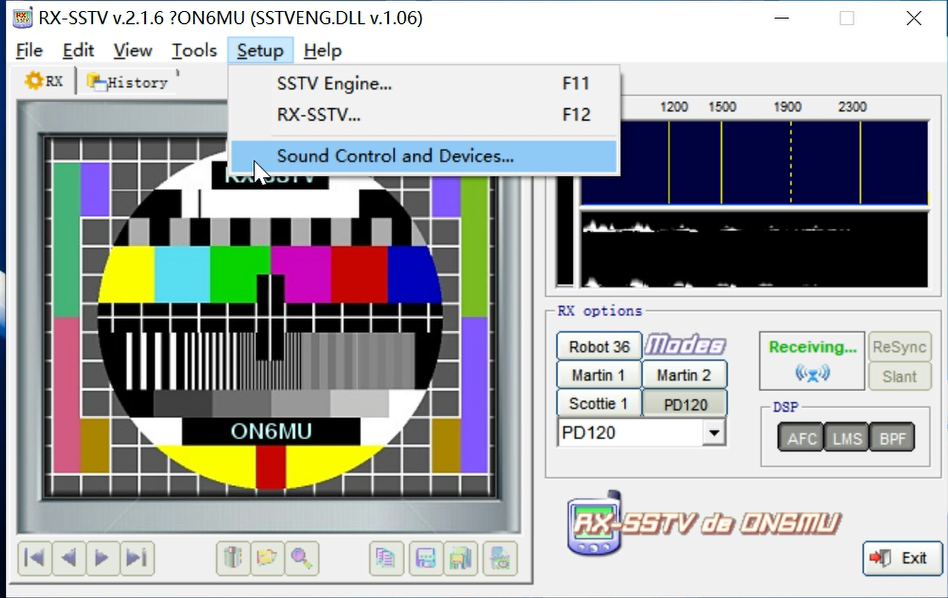Click the Receiving... status button
Viewport: 948px width, 598px height.
(x=812, y=360)
